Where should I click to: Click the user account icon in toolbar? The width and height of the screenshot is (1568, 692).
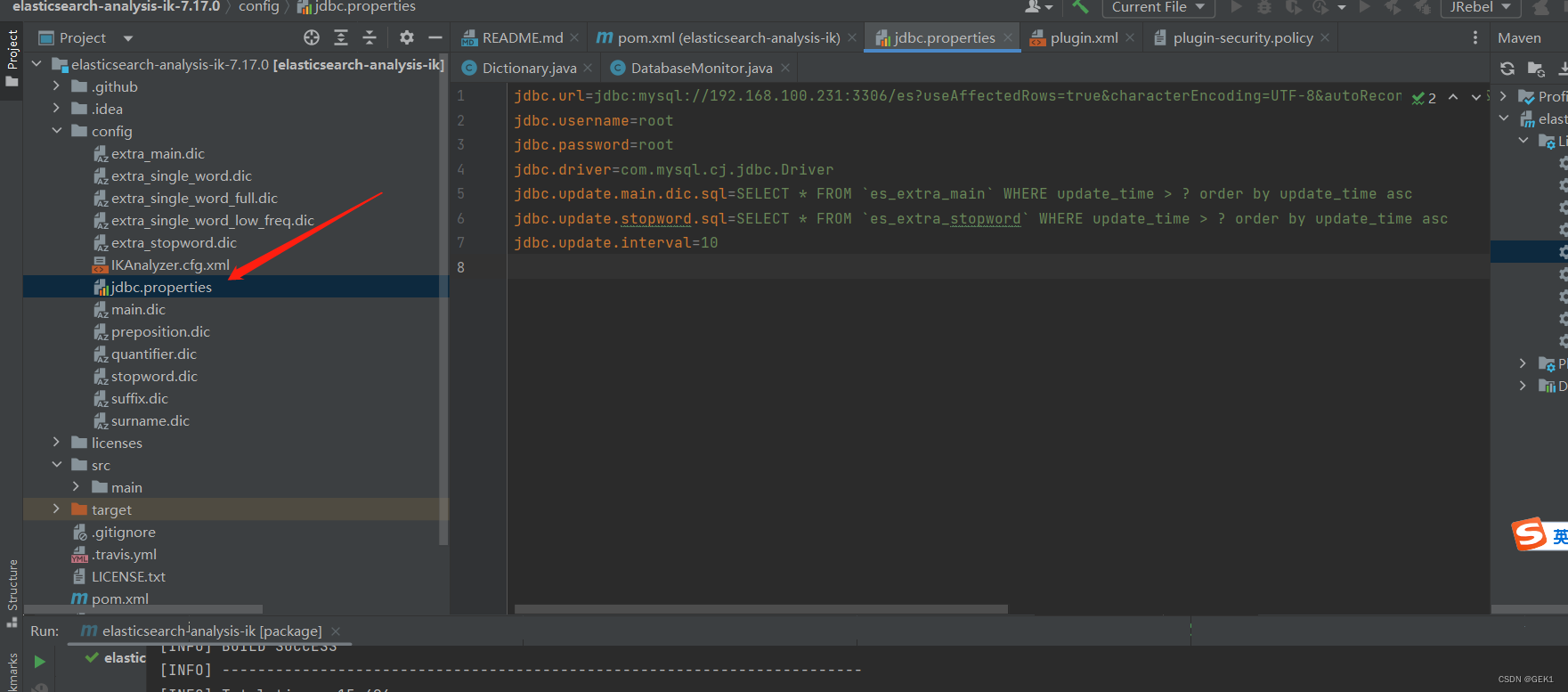tap(1037, 7)
